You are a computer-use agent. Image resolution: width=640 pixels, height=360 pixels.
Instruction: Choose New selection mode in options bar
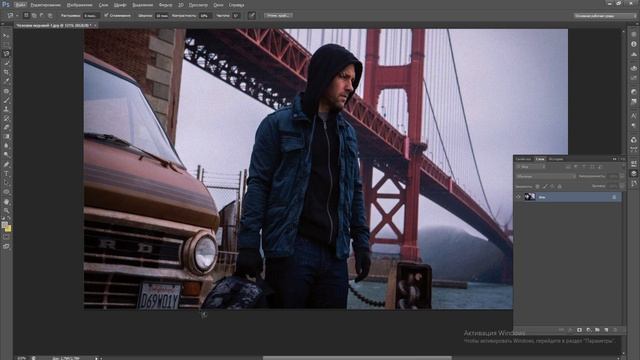(x=26, y=16)
